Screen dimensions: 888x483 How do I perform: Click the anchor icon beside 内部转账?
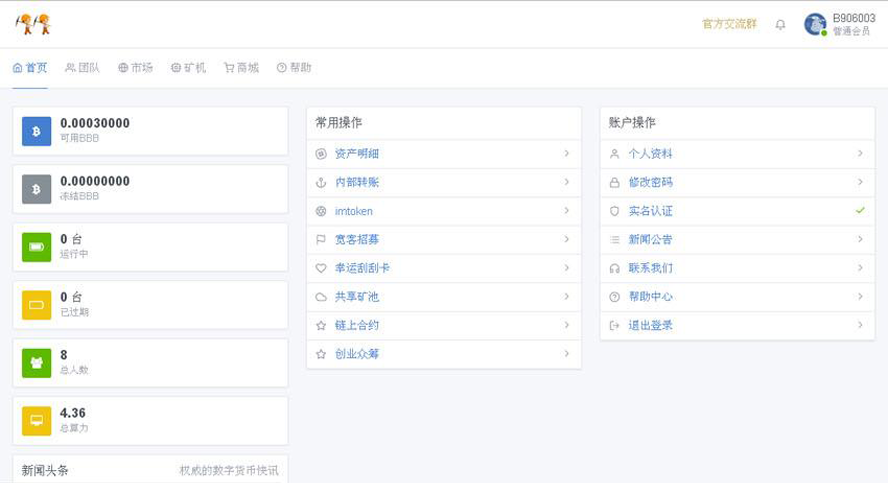pos(321,182)
